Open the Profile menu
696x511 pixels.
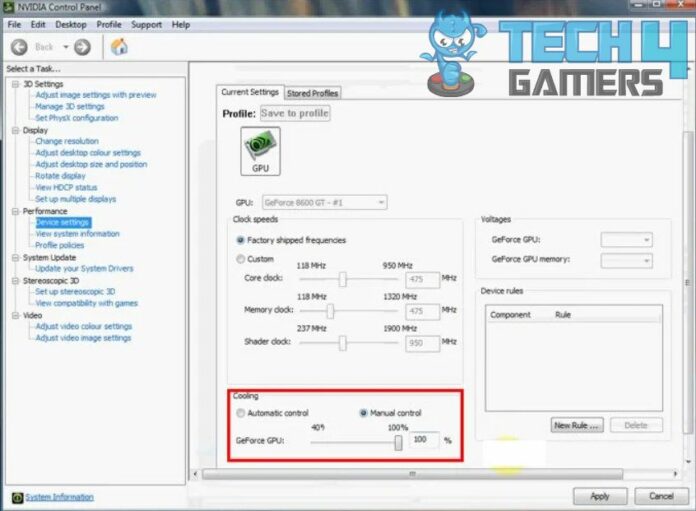coord(109,24)
